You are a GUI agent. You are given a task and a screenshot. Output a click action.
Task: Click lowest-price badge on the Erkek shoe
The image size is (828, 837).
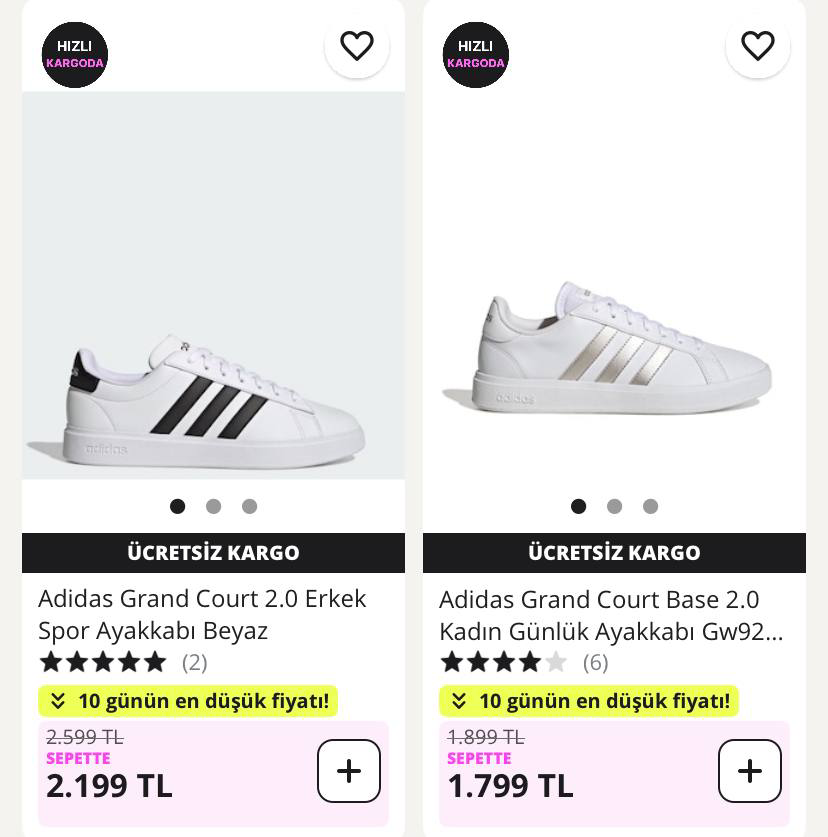tap(188, 701)
